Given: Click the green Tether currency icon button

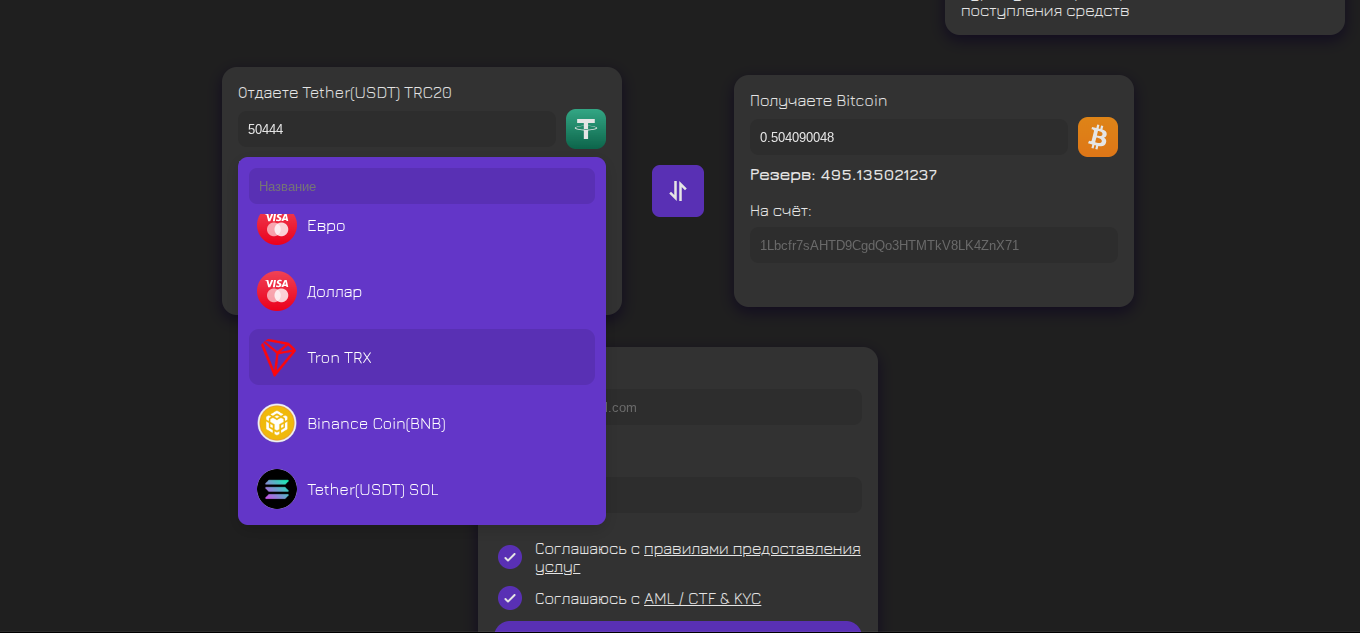Looking at the screenshot, I should coord(586,129).
